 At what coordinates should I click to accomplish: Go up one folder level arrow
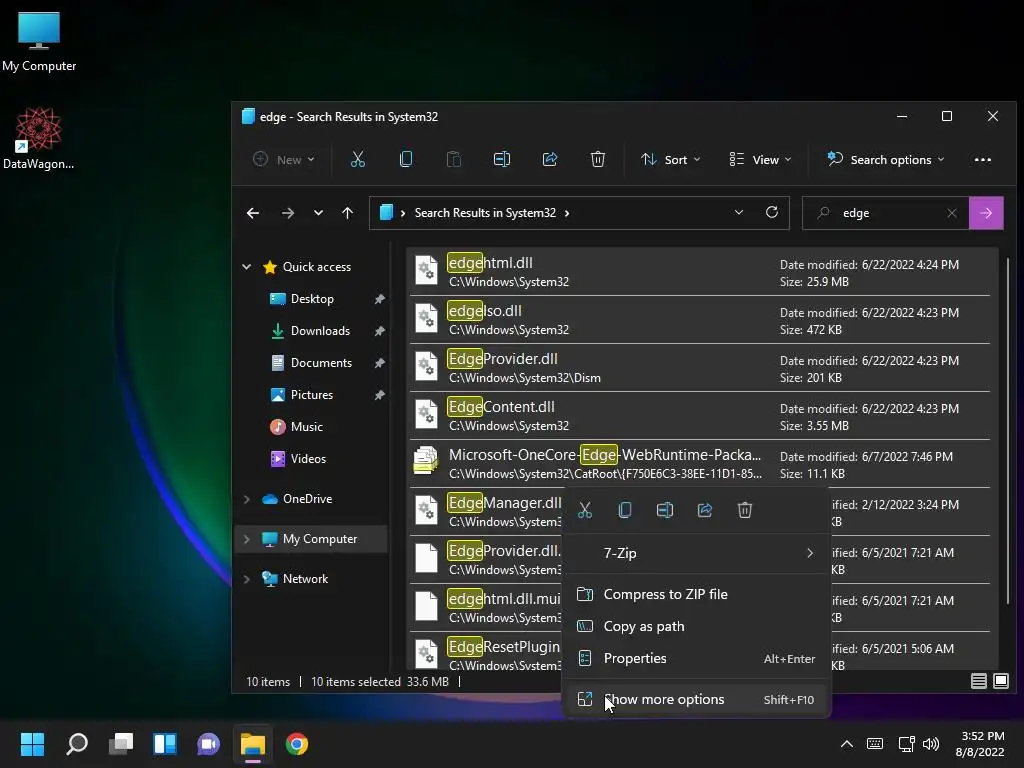[347, 213]
